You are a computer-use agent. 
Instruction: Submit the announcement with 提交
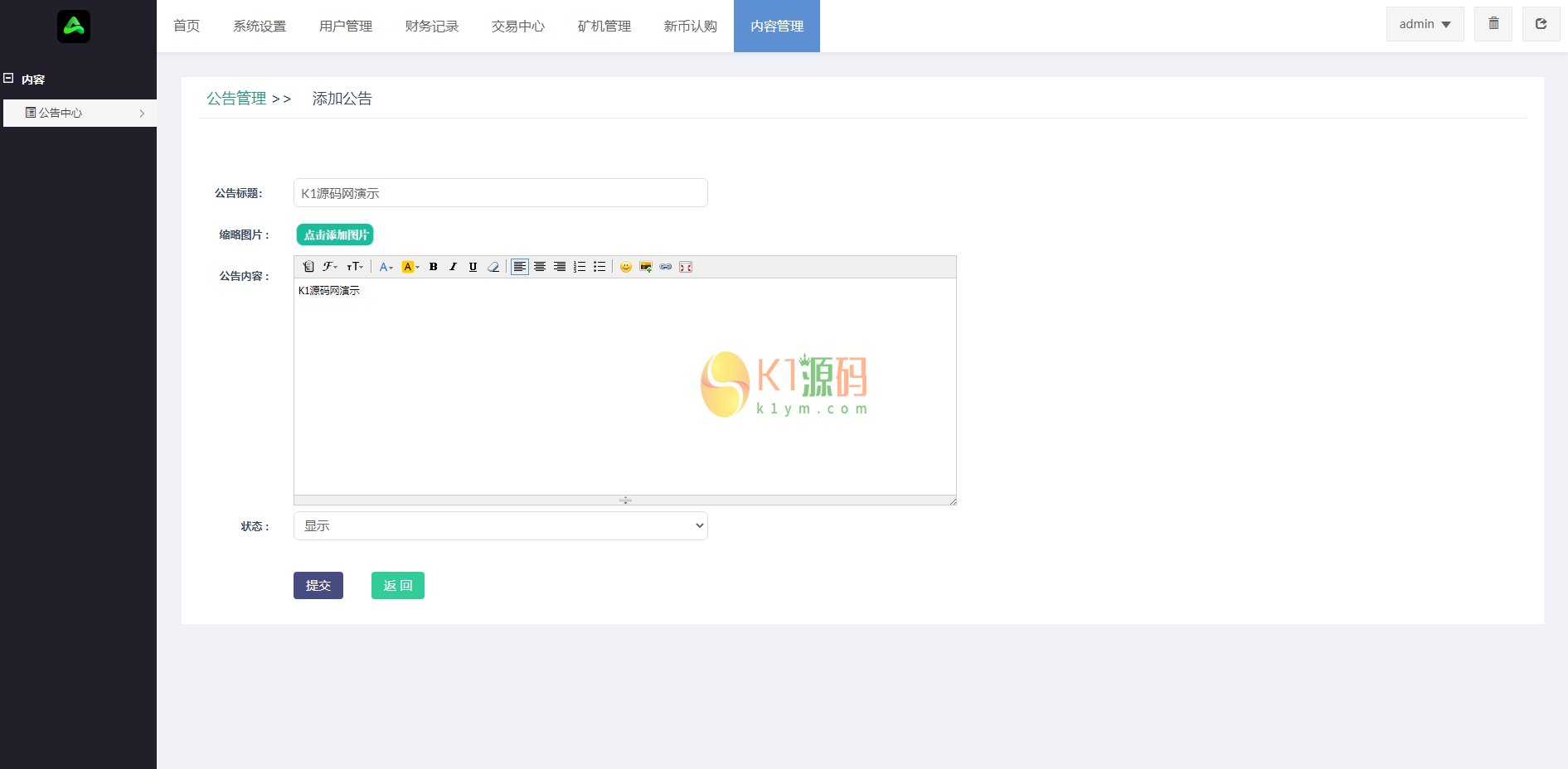[318, 586]
